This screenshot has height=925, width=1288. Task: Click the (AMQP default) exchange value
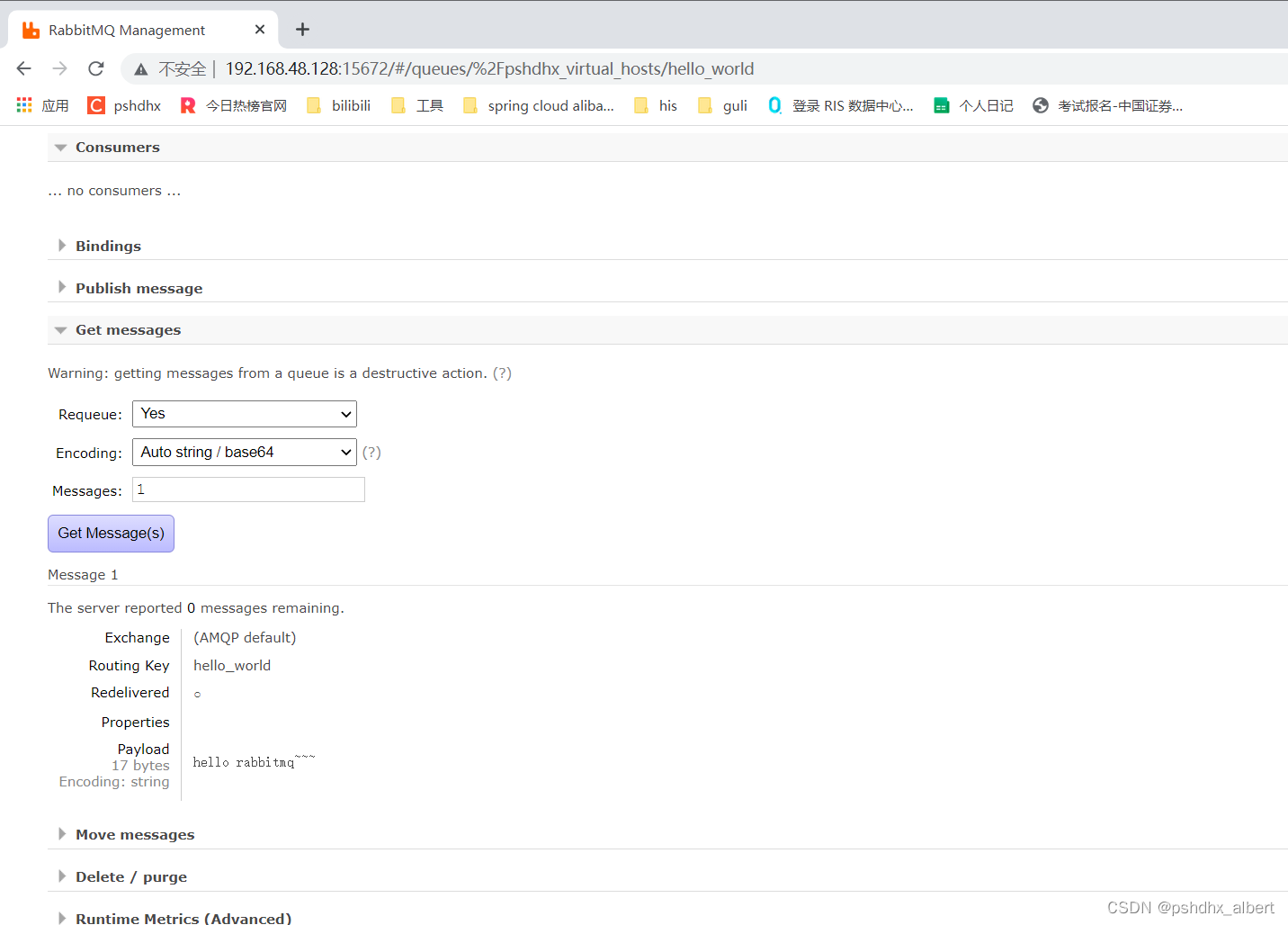tap(245, 637)
